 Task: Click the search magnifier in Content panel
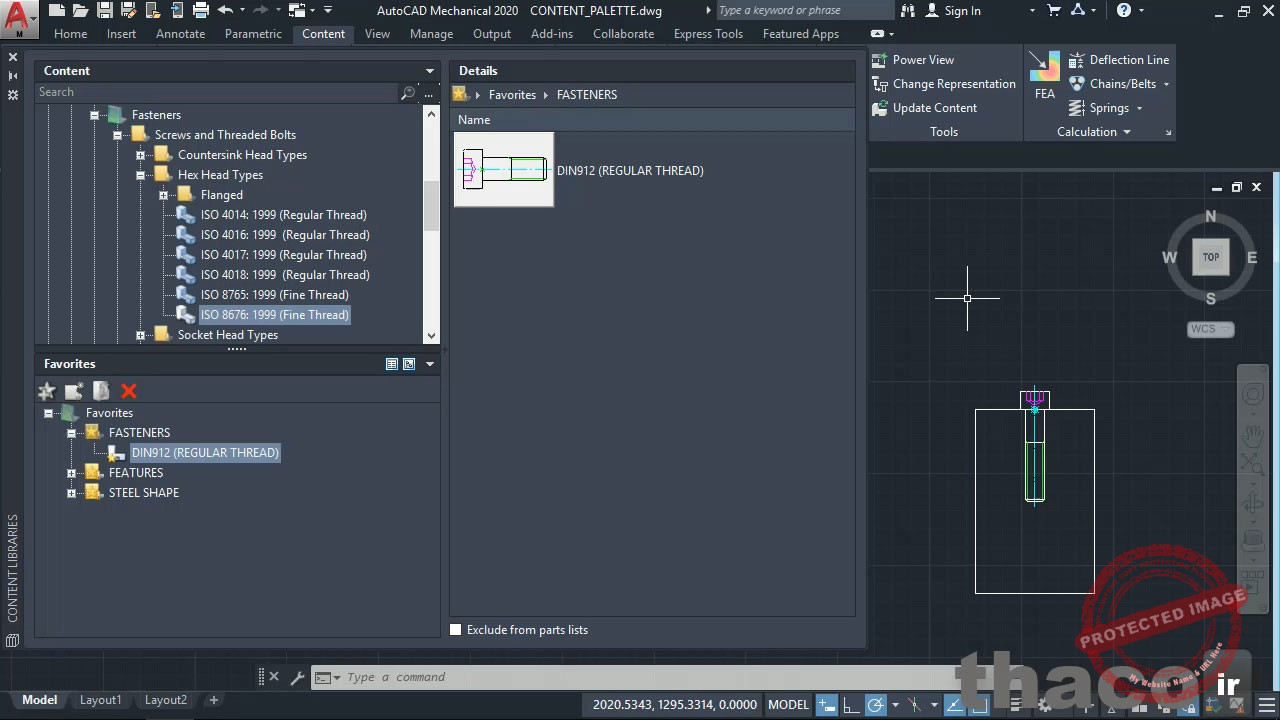[408, 92]
